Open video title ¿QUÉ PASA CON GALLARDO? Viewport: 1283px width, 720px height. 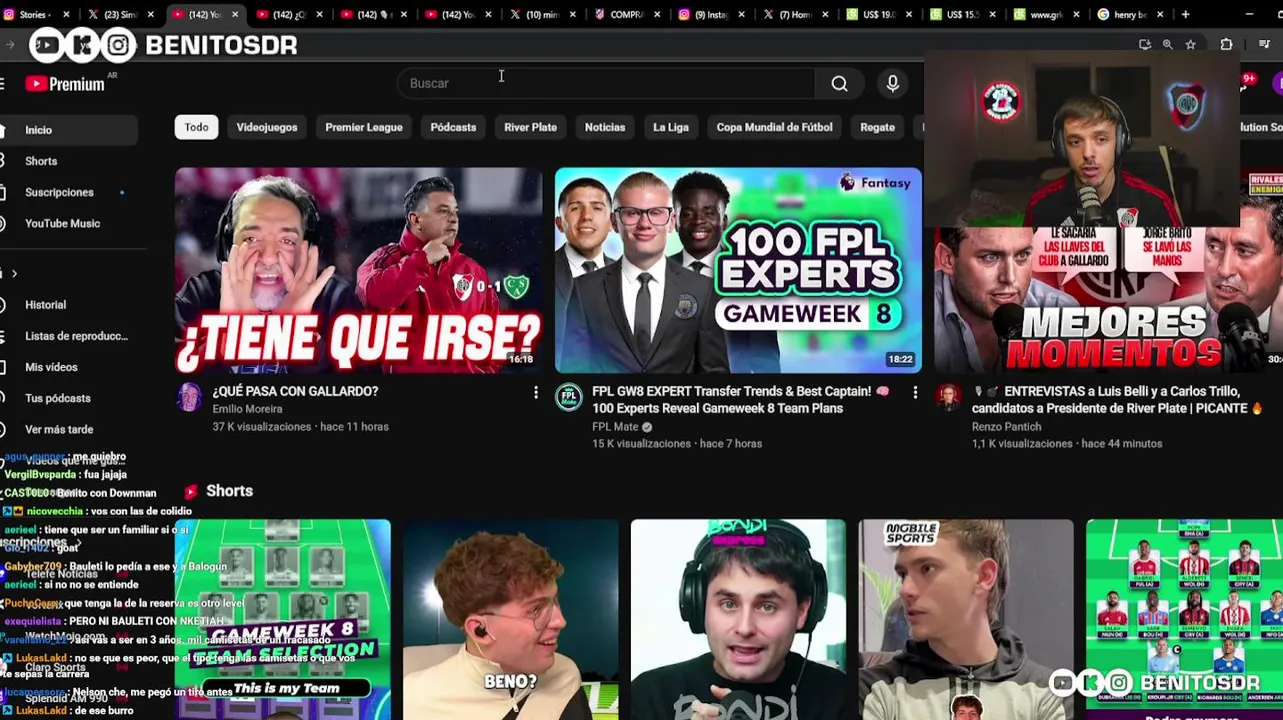(295, 391)
